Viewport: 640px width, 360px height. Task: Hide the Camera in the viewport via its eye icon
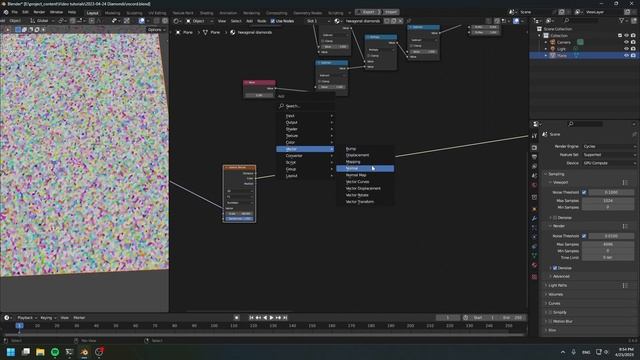point(627,42)
